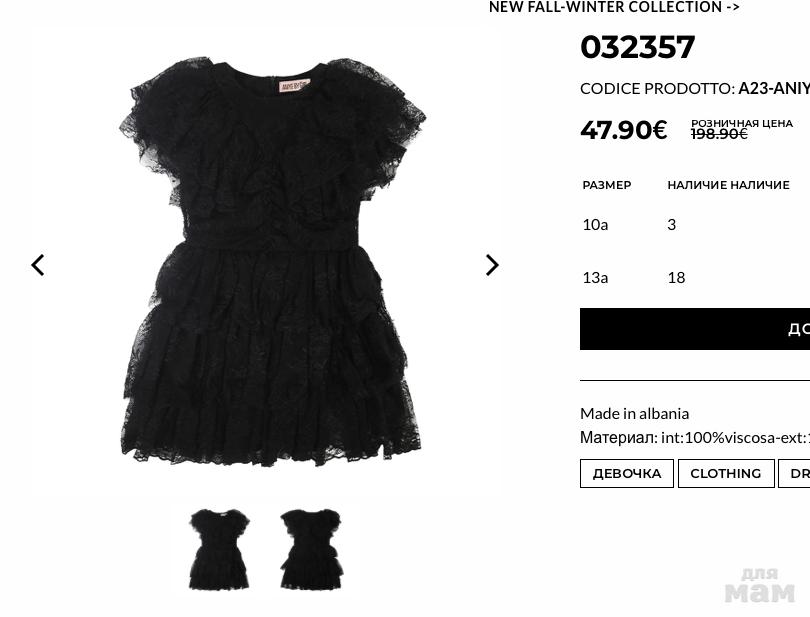The height and width of the screenshot is (617, 810).
Task: Click the main black dress image
Action: click(x=273, y=261)
